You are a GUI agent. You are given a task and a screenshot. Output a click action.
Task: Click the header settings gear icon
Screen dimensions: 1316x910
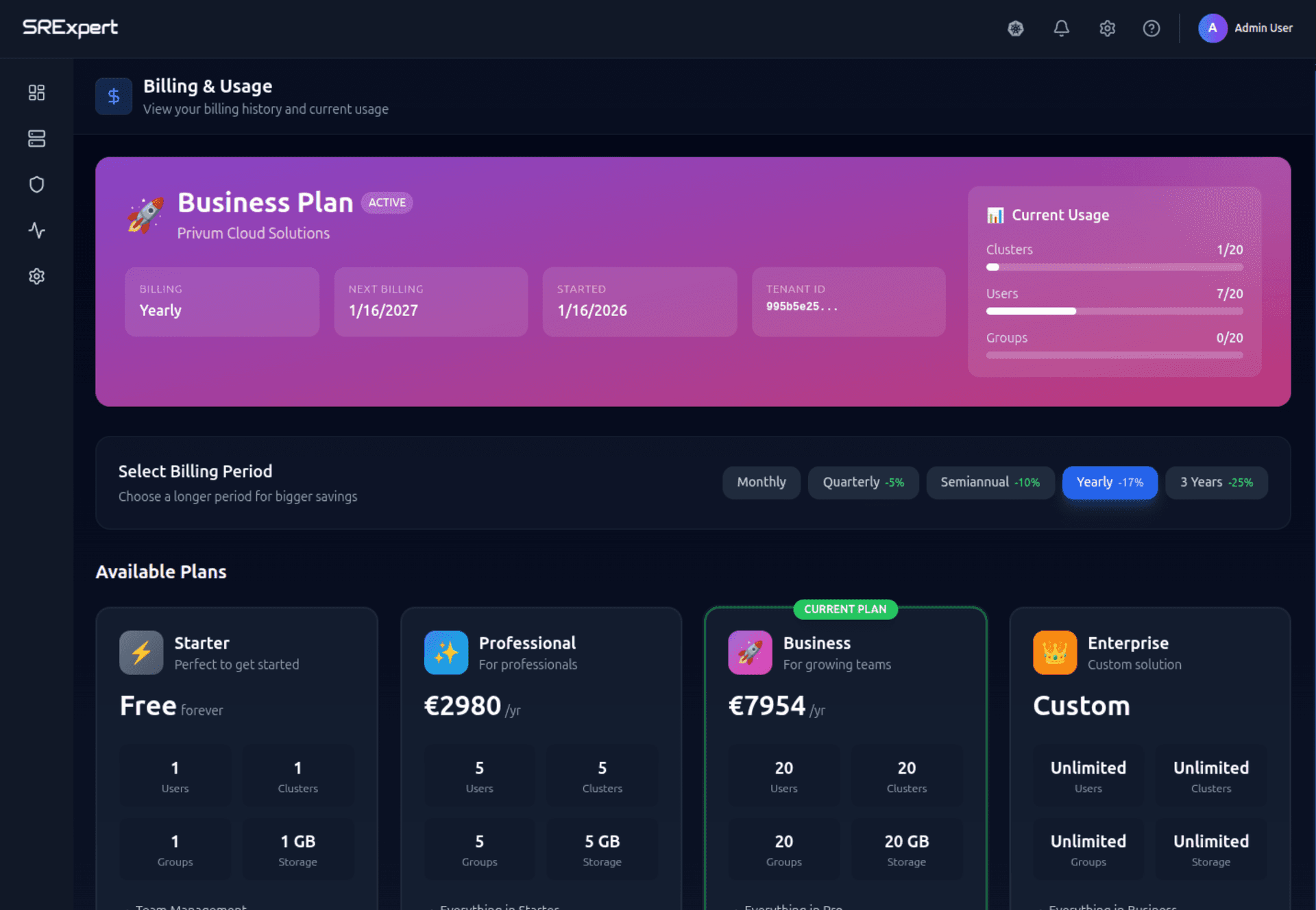click(x=1107, y=28)
